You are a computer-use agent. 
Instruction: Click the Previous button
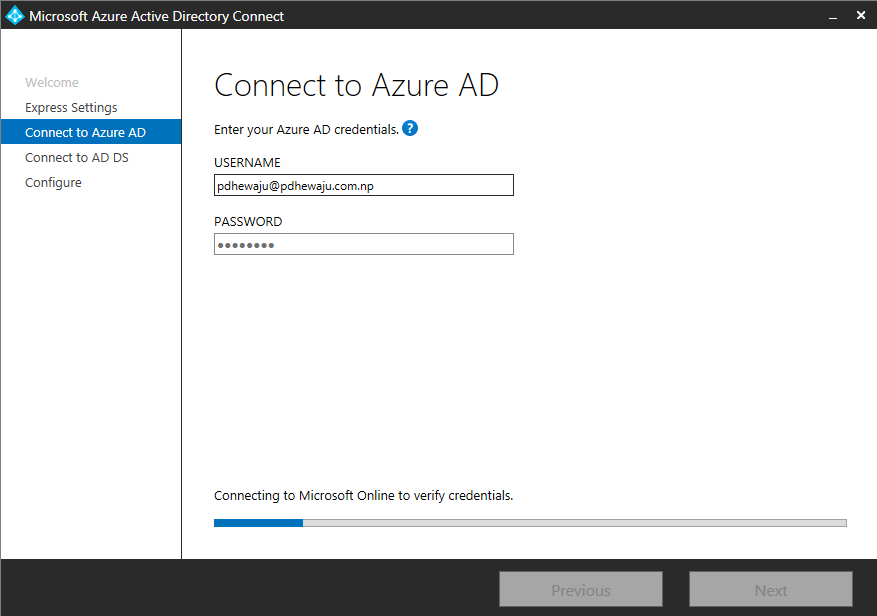pos(581,590)
